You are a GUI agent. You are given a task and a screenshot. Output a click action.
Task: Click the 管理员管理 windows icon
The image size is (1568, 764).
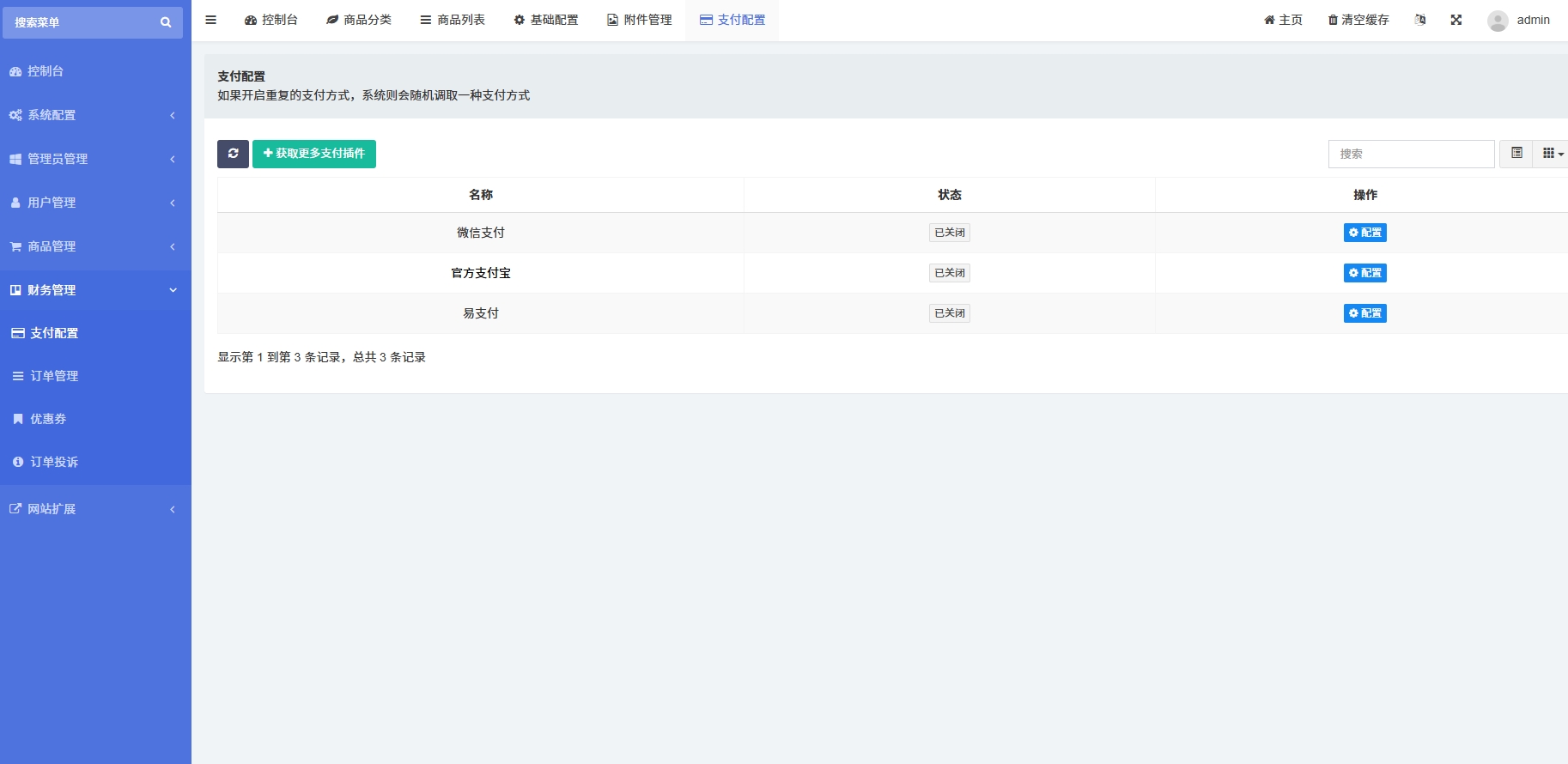click(15, 159)
